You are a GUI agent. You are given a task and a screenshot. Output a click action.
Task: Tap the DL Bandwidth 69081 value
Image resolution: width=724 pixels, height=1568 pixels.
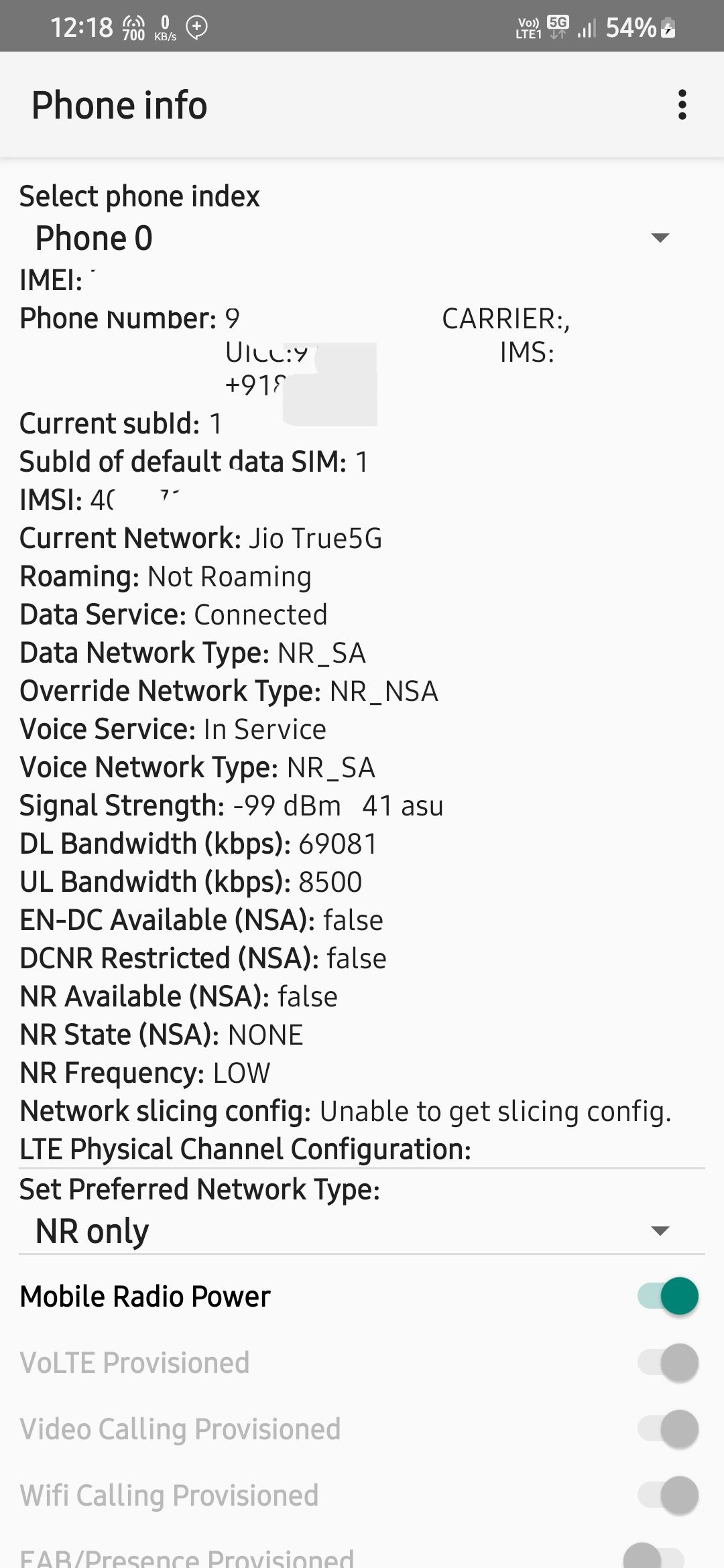pyautogui.click(x=338, y=844)
